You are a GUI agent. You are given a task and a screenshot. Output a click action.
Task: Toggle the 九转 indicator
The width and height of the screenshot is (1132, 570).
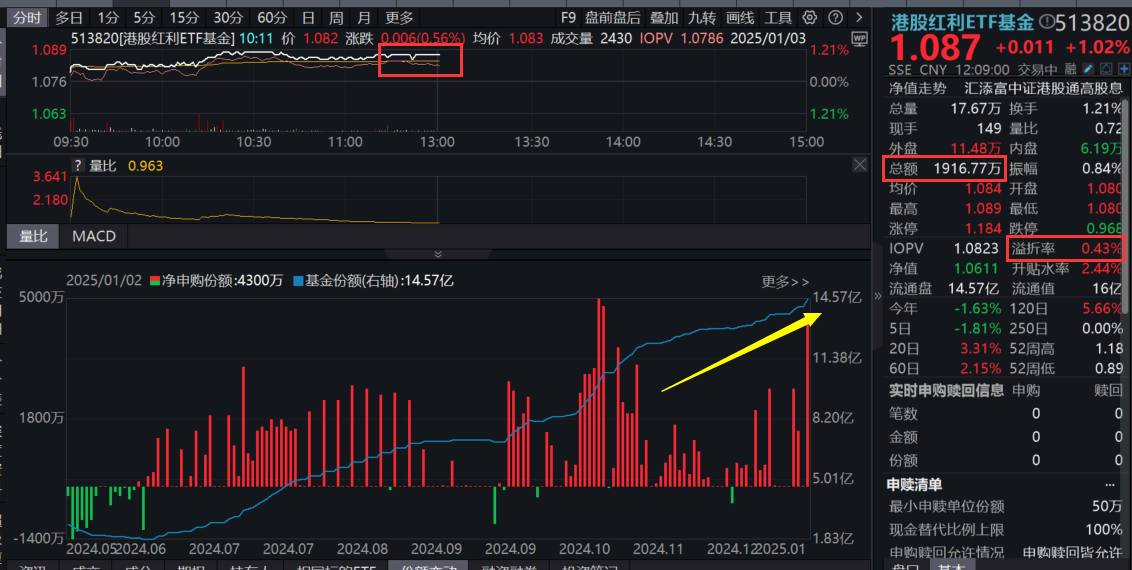tap(702, 18)
